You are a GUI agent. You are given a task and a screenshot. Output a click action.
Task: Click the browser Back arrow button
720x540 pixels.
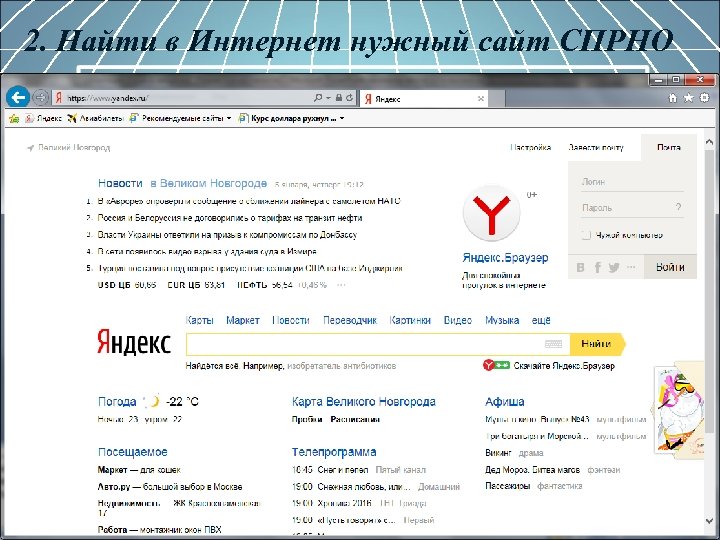[x=18, y=98]
